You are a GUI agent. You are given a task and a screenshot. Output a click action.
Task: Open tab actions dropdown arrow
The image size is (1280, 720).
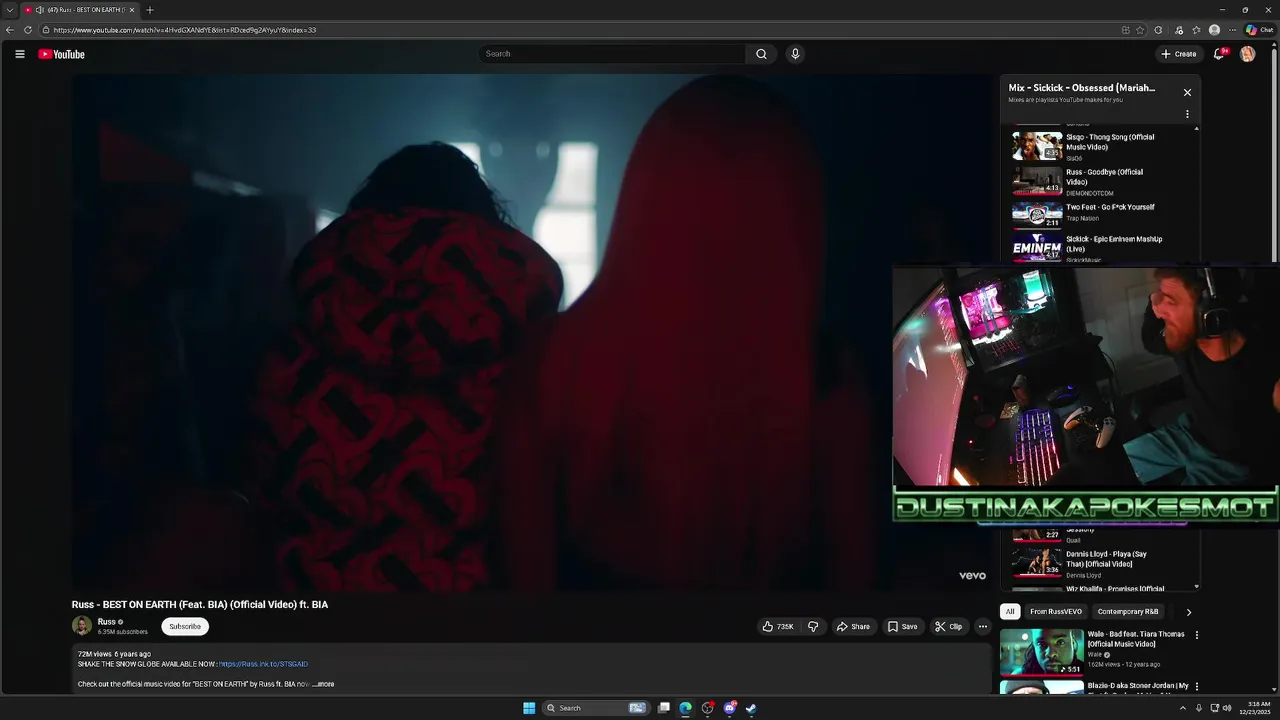[x=9, y=10]
